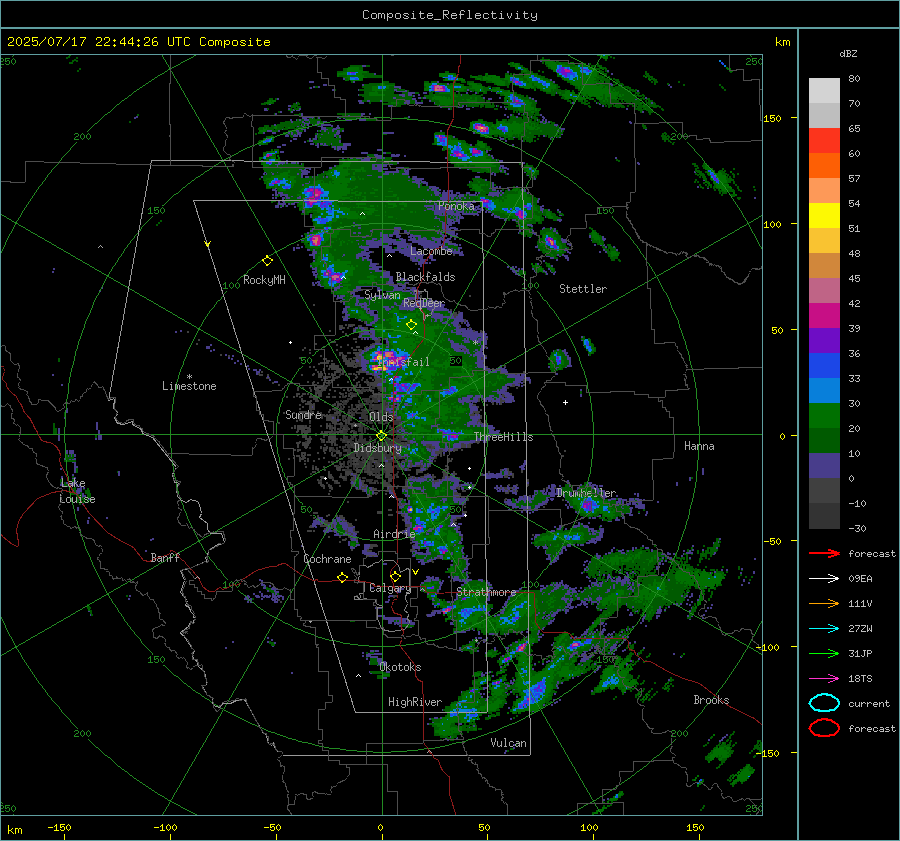Click the Airdrie label

pyautogui.click(x=394, y=534)
